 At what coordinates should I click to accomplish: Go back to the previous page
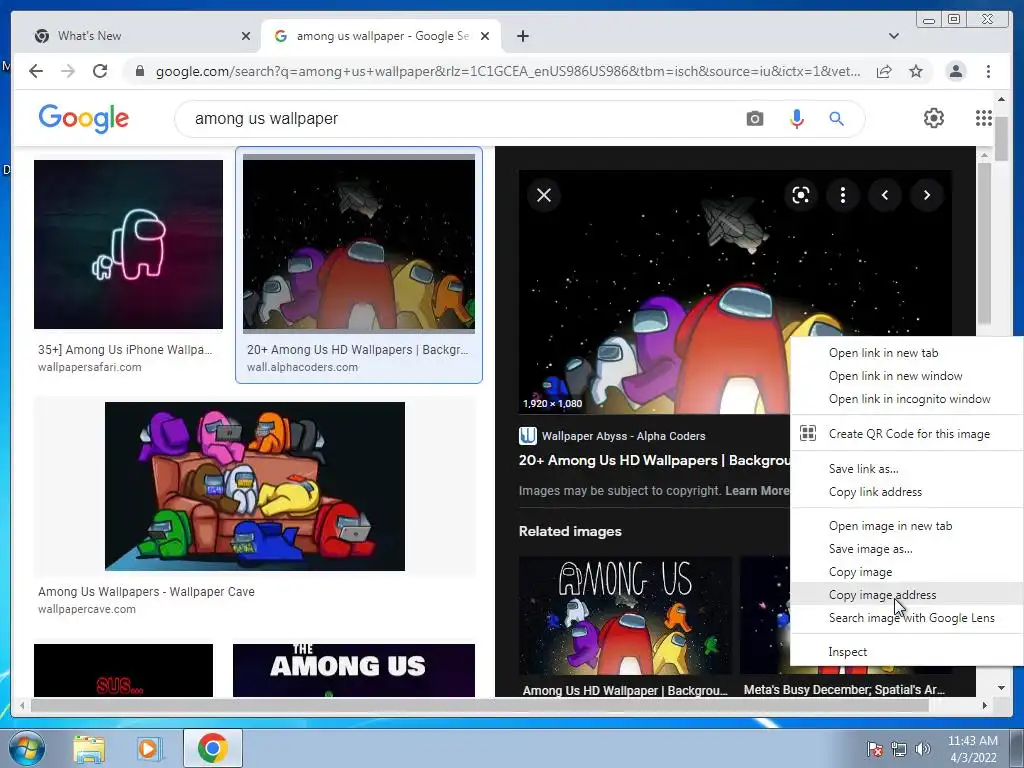[36, 71]
